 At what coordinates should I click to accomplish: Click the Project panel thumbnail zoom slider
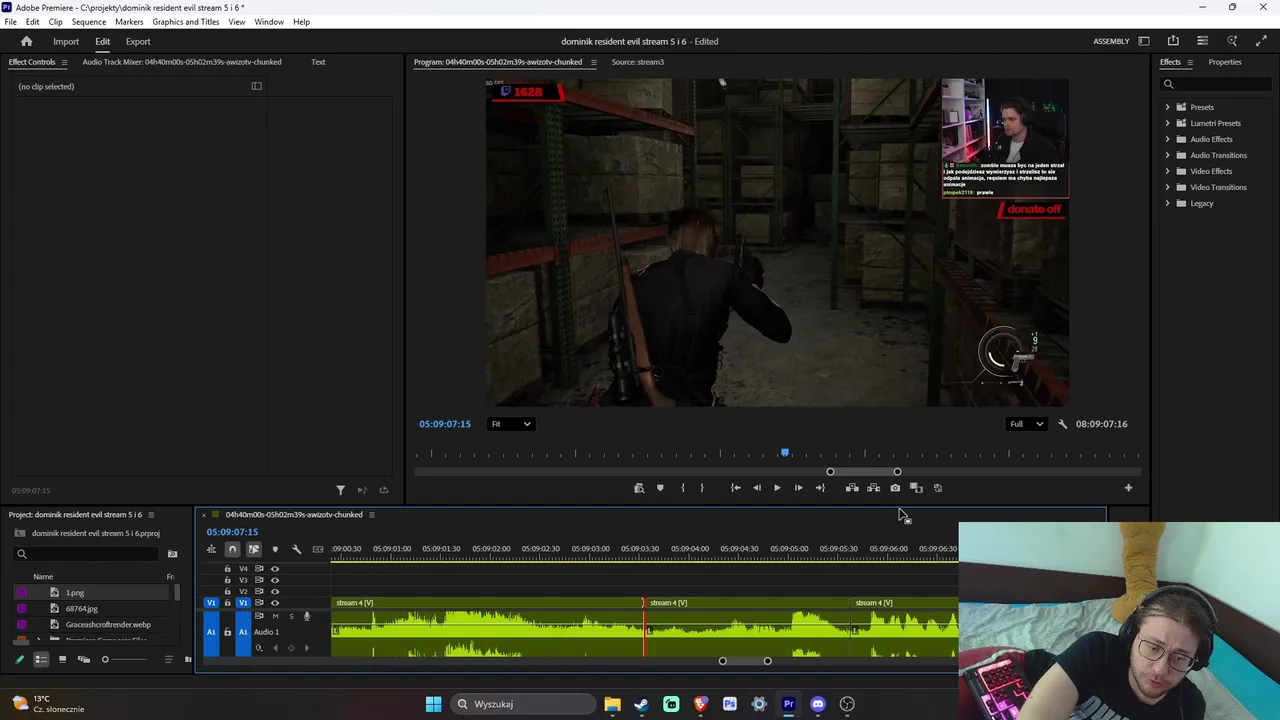(x=105, y=659)
